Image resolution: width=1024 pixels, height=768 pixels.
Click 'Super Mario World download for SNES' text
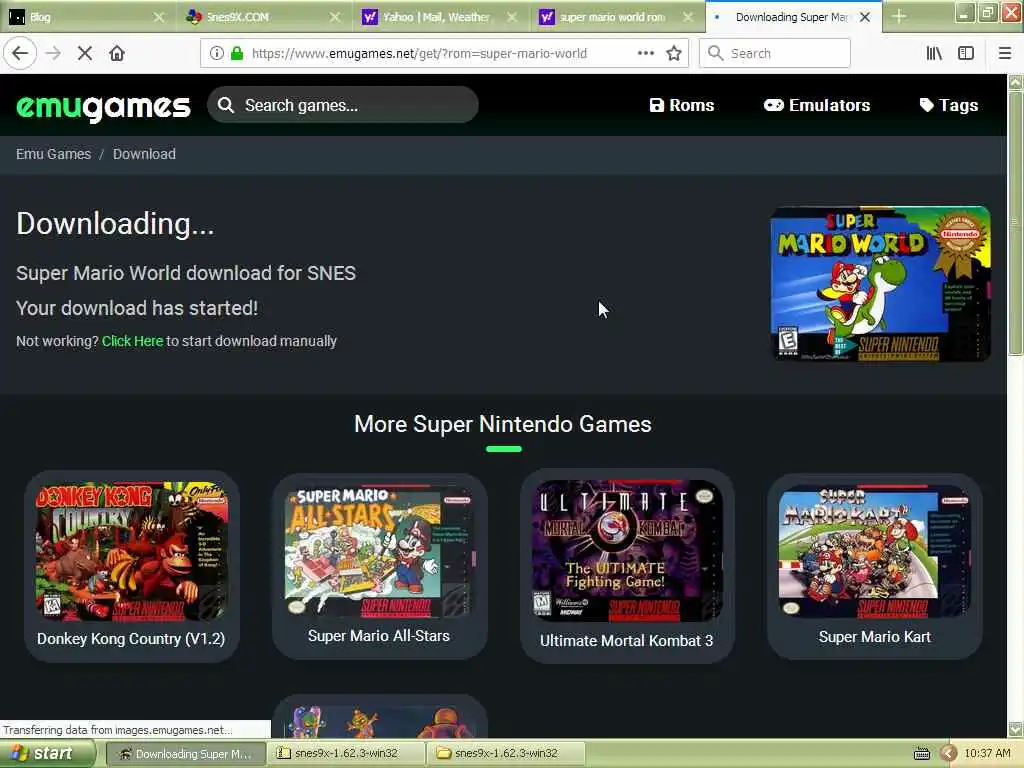[186, 273]
